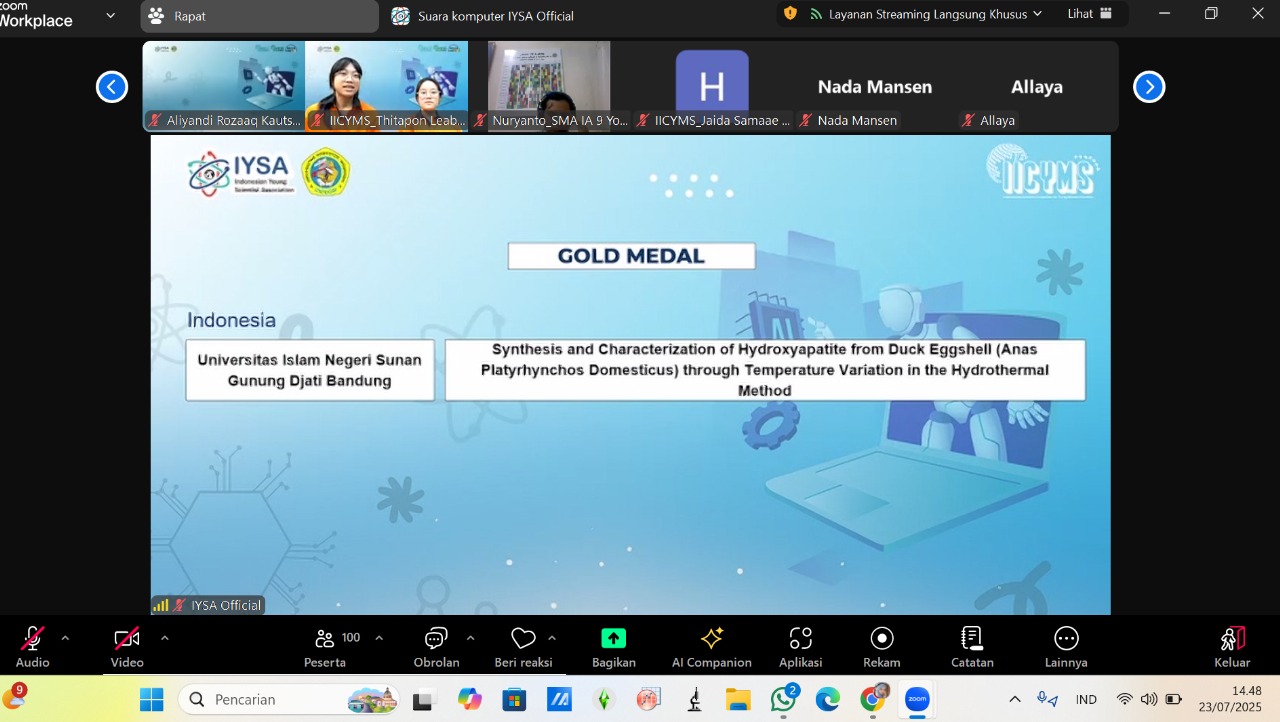Open the Obrolan chat panel
1280x722 pixels.
point(436,640)
